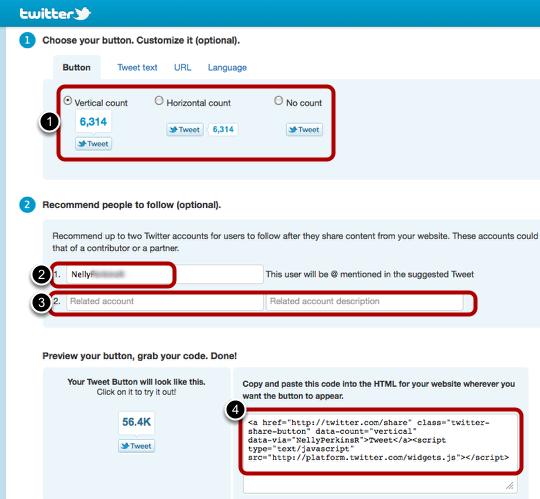The height and width of the screenshot is (499, 540).
Task: Click the Related account description field
Action: (365, 301)
